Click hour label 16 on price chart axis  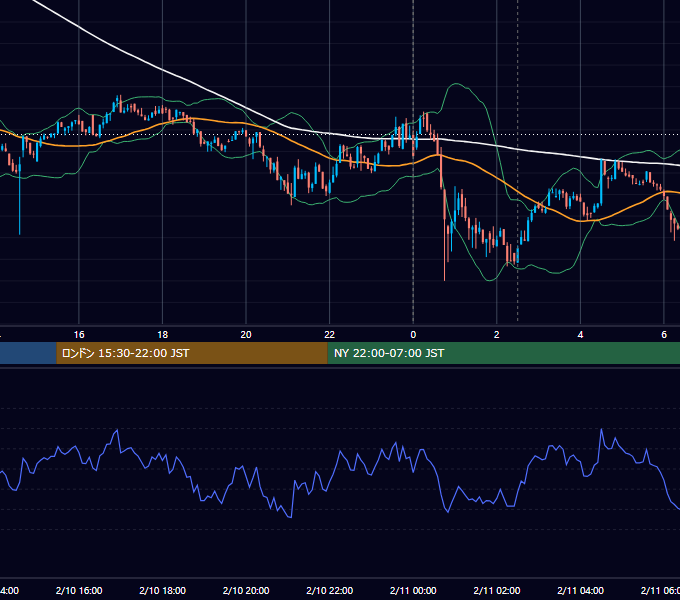79,335
